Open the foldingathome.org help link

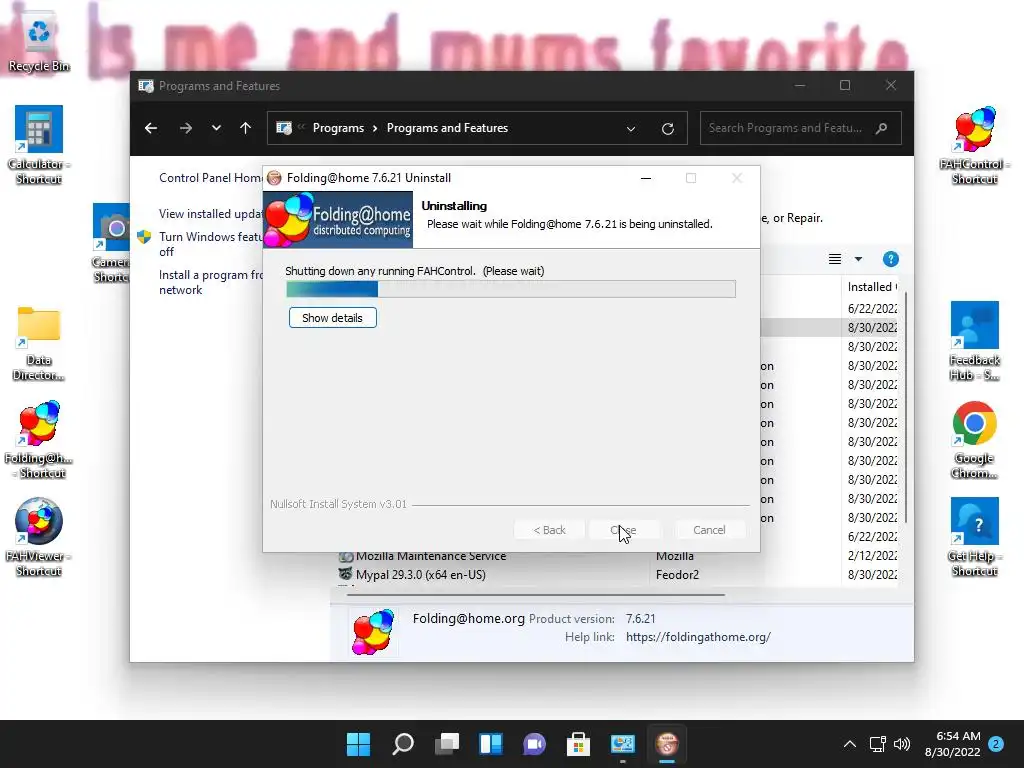coord(698,637)
